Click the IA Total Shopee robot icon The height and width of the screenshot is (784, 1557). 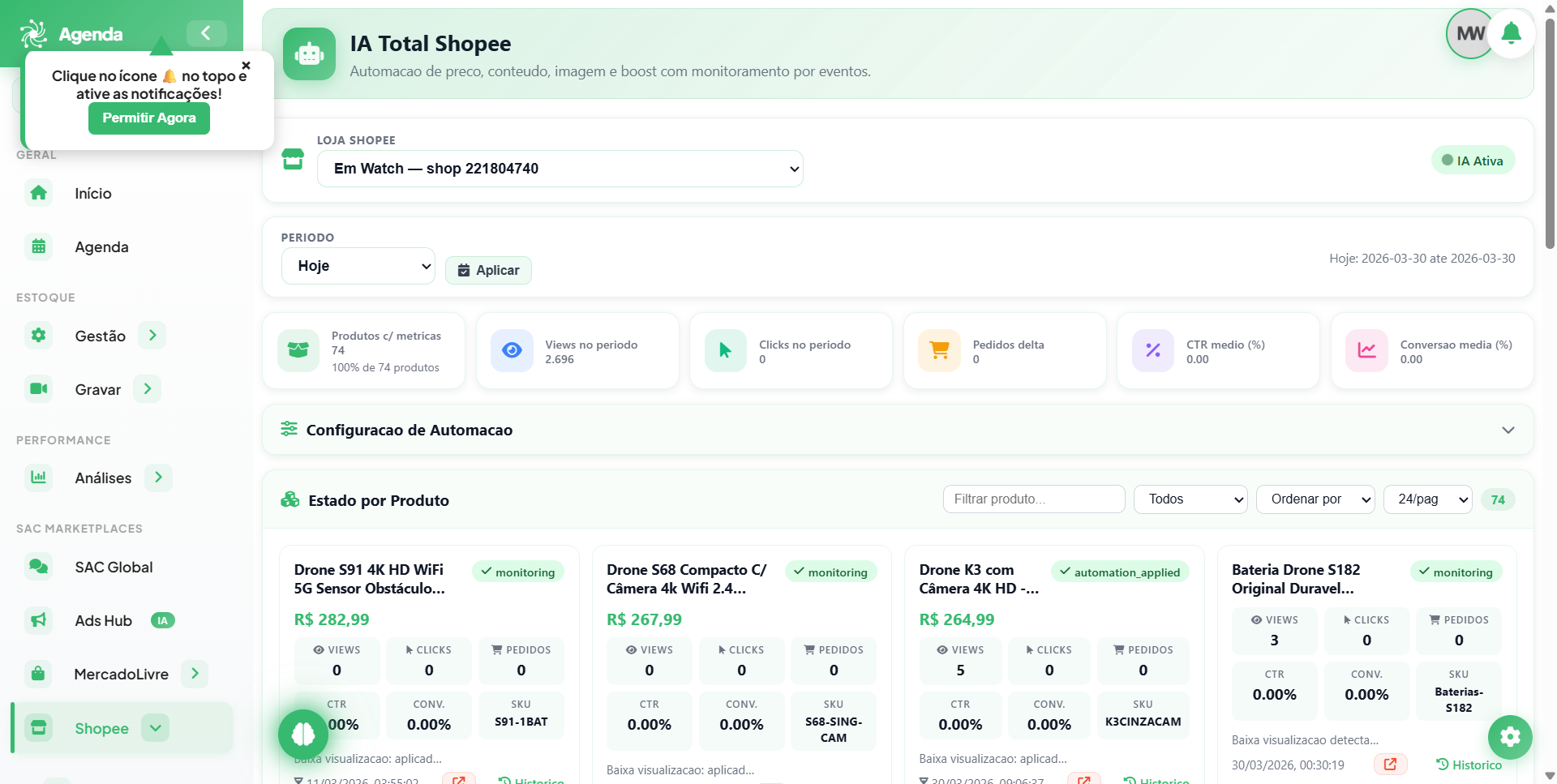[x=309, y=54]
